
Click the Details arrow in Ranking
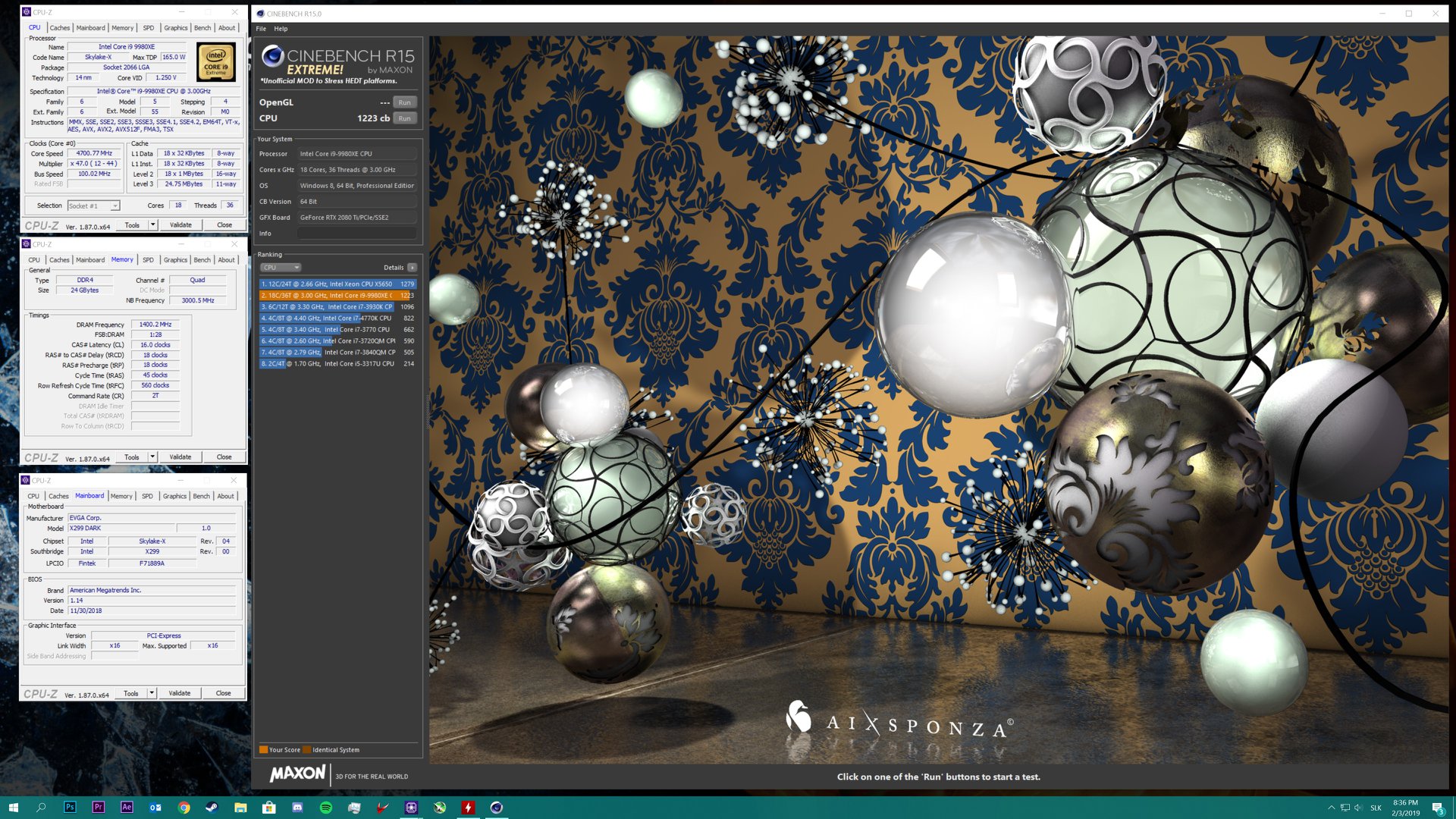412,268
